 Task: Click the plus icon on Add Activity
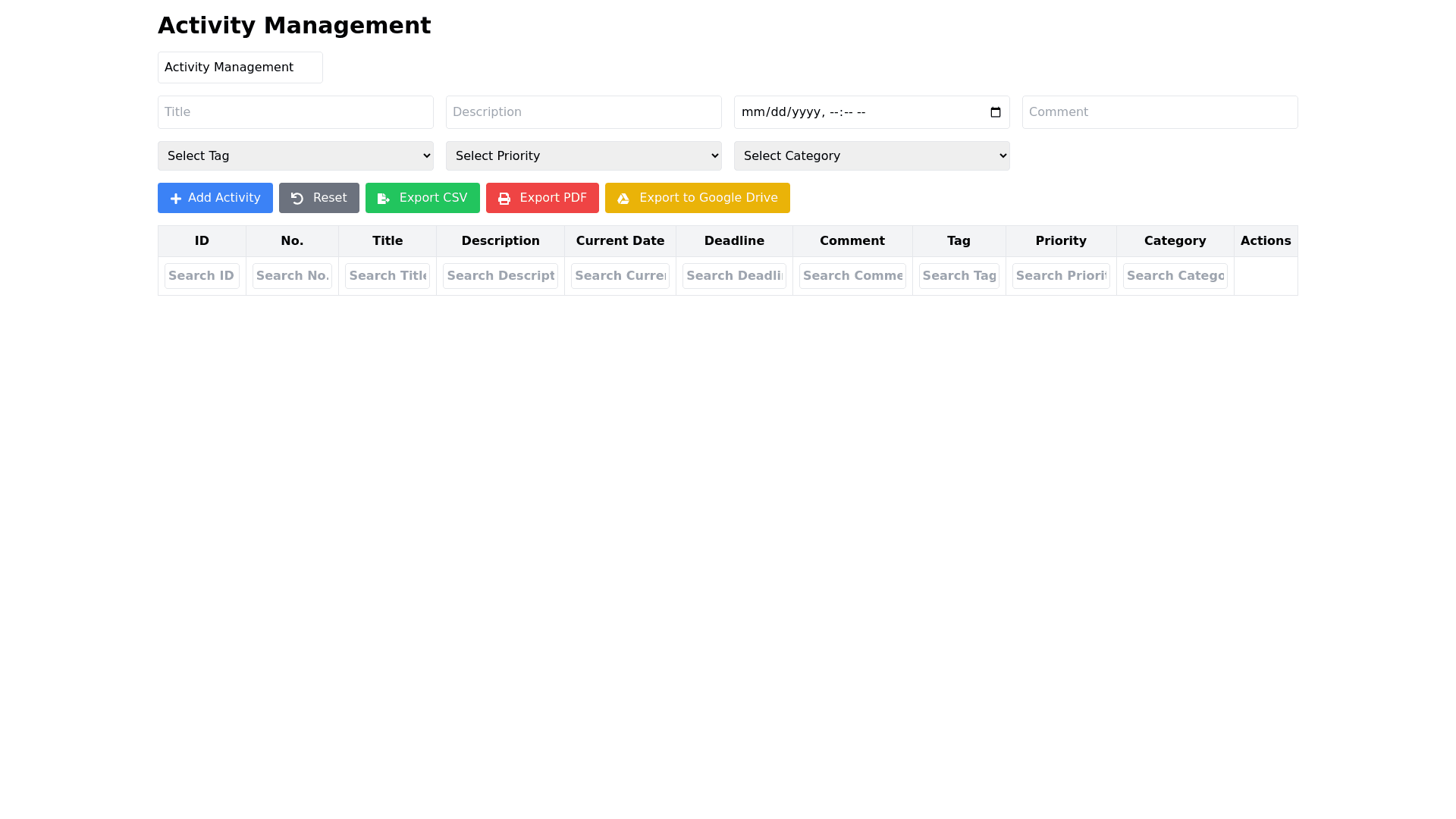click(x=176, y=199)
